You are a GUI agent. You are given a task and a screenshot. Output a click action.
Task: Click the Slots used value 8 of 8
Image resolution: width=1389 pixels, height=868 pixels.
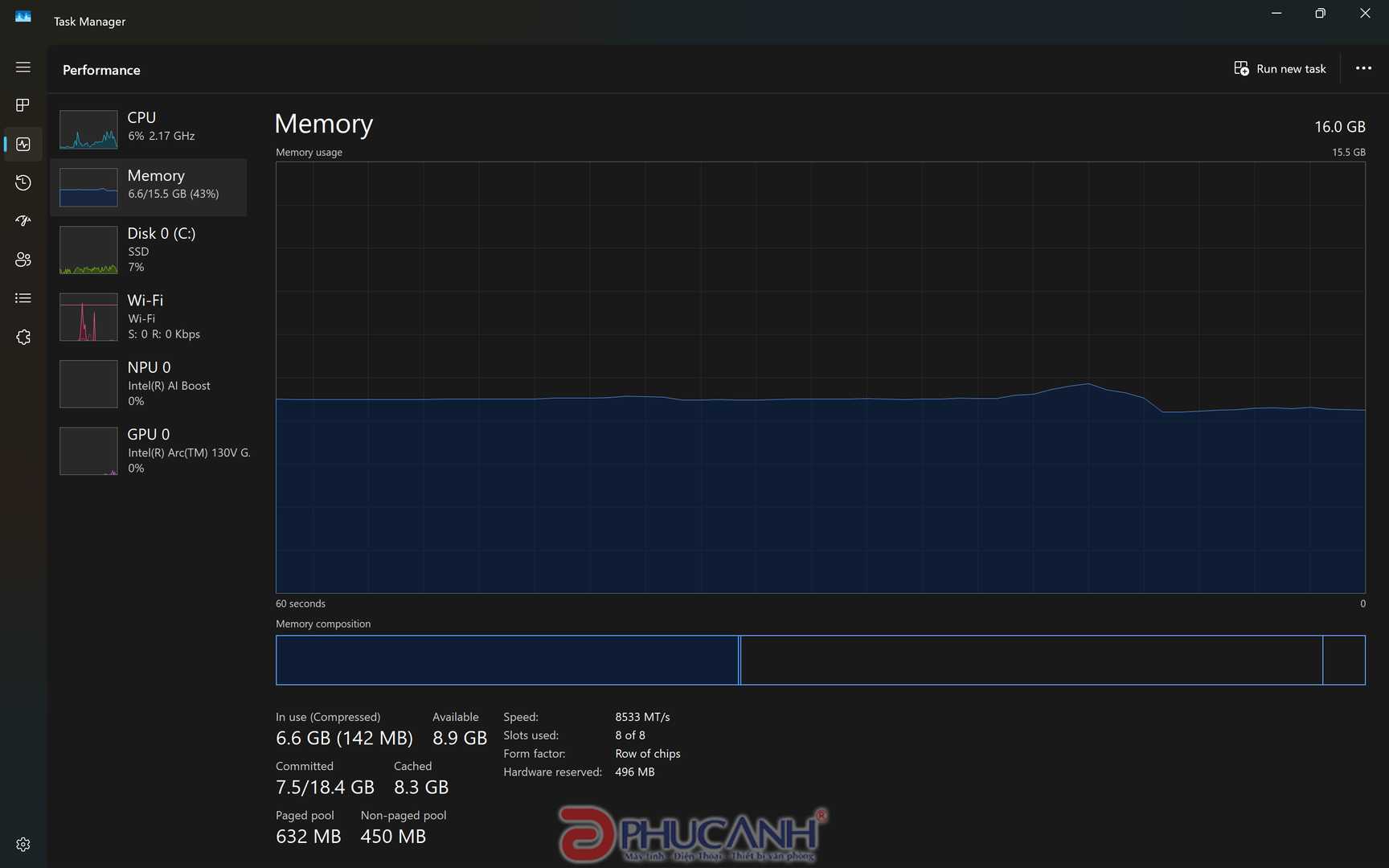click(x=630, y=735)
